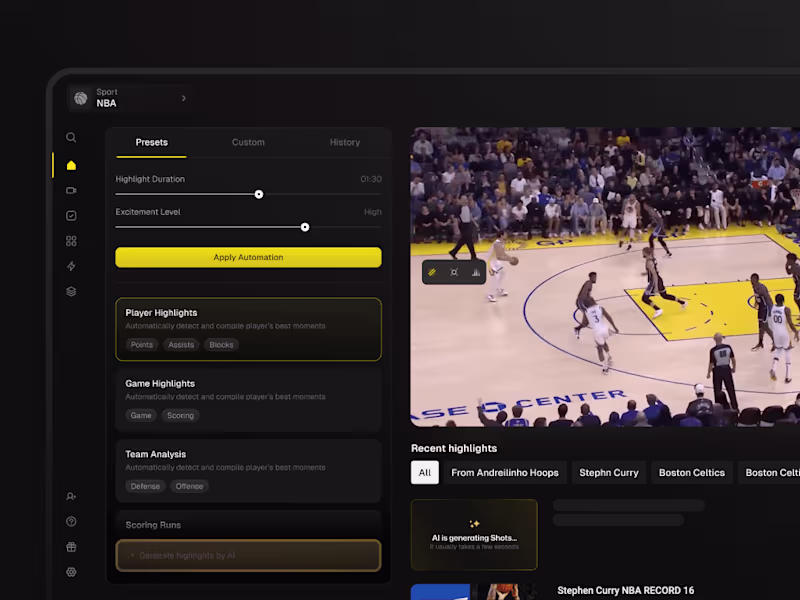Open the History tab
Image resolution: width=800 pixels, height=600 pixels.
344,142
